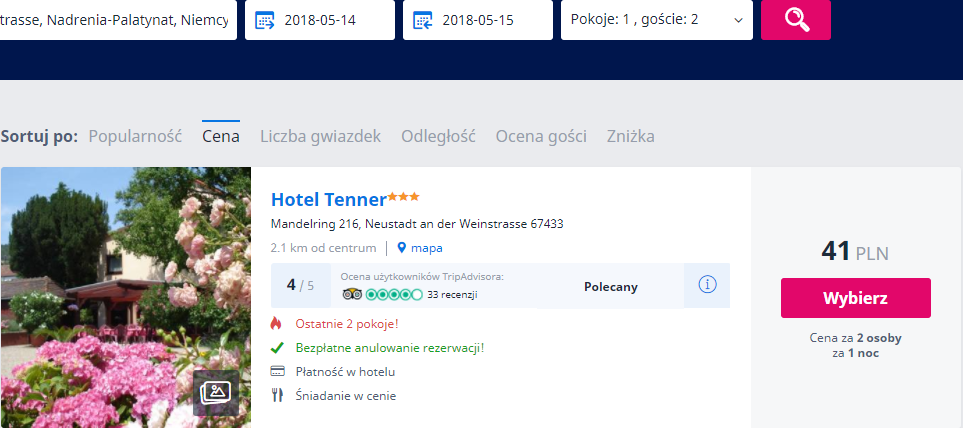Click the fork and knife breakfast icon
The image size is (963, 428).
[277, 395]
